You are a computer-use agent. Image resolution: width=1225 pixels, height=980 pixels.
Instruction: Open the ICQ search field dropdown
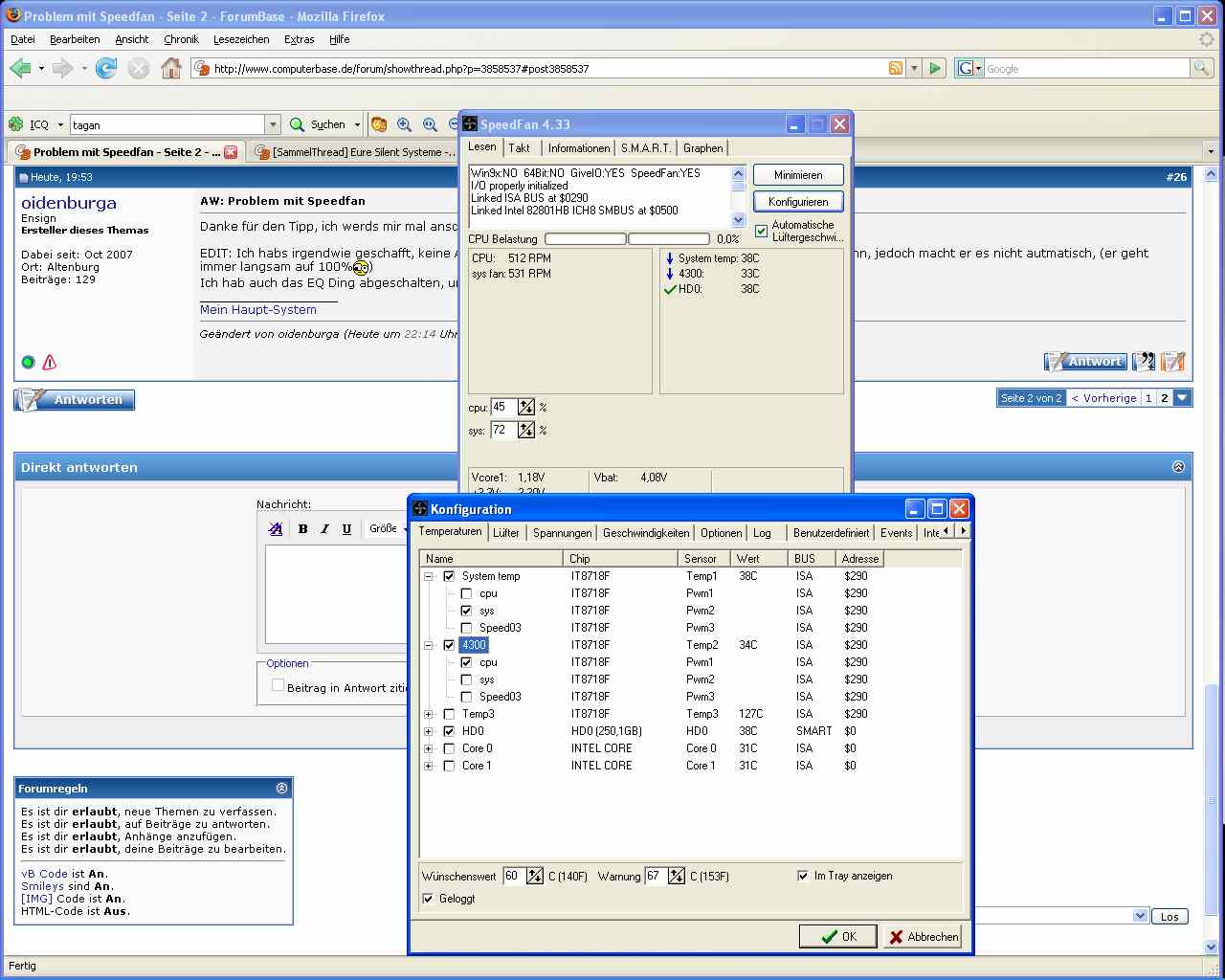click(x=273, y=124)
